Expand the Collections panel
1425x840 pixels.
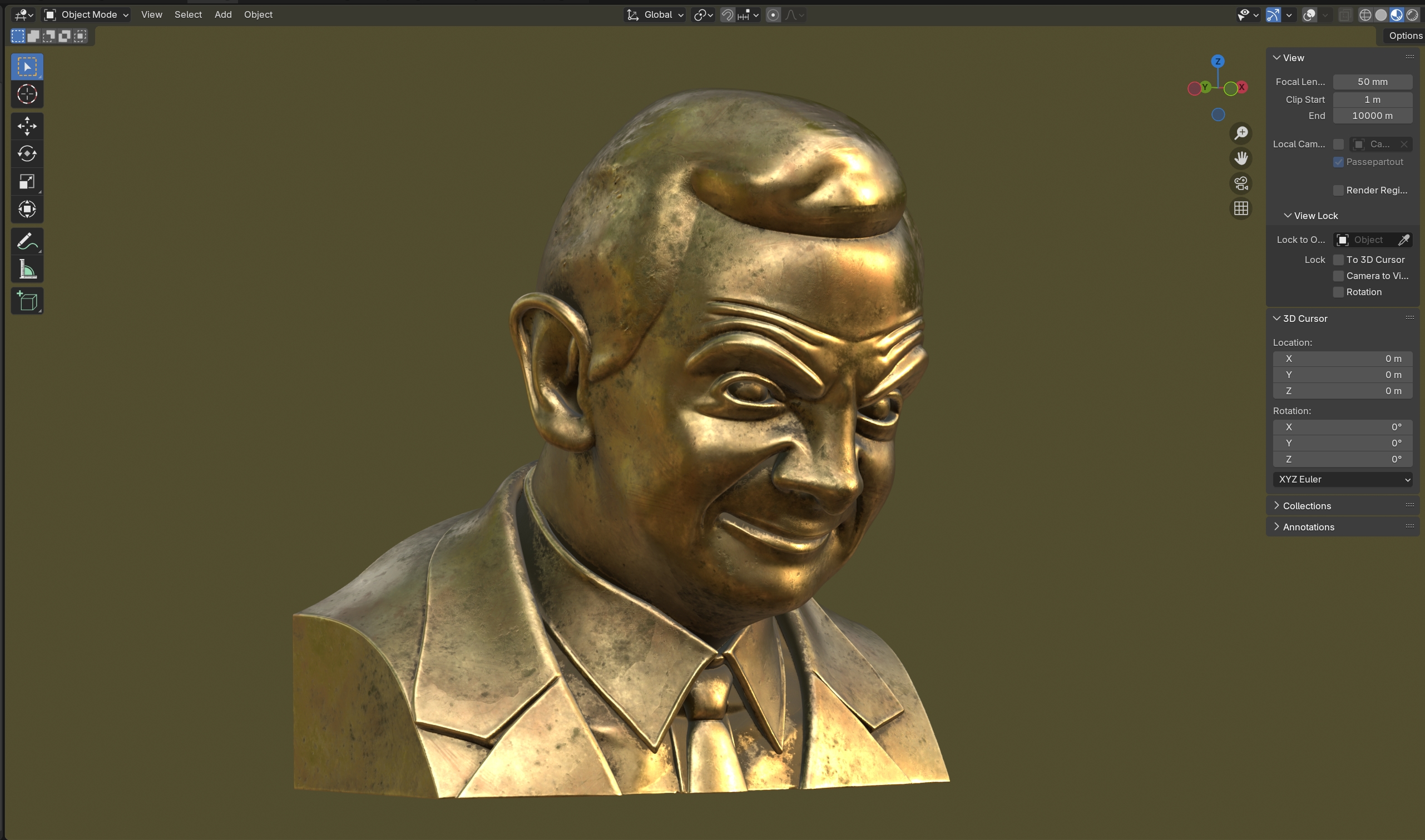click(1307, 505)
